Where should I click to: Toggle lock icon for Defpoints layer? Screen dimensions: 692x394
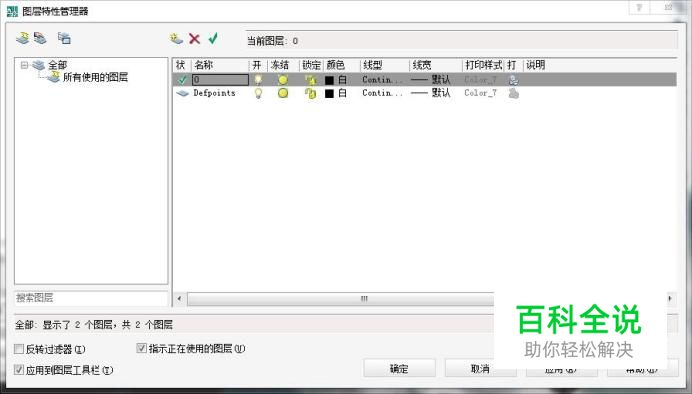click(311, 93)
